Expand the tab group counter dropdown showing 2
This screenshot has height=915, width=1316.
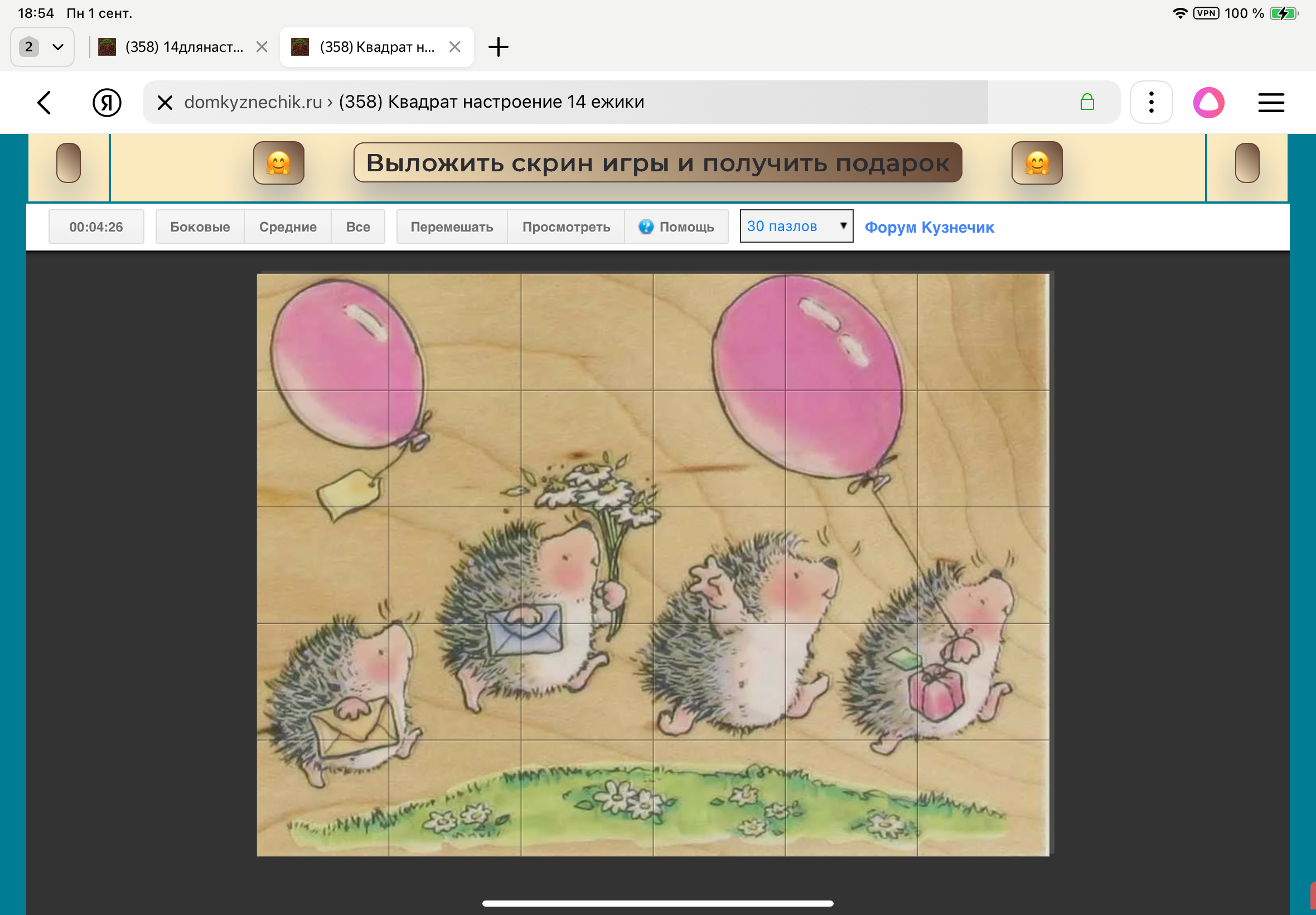pyautogui.click(x=42, y=47)
